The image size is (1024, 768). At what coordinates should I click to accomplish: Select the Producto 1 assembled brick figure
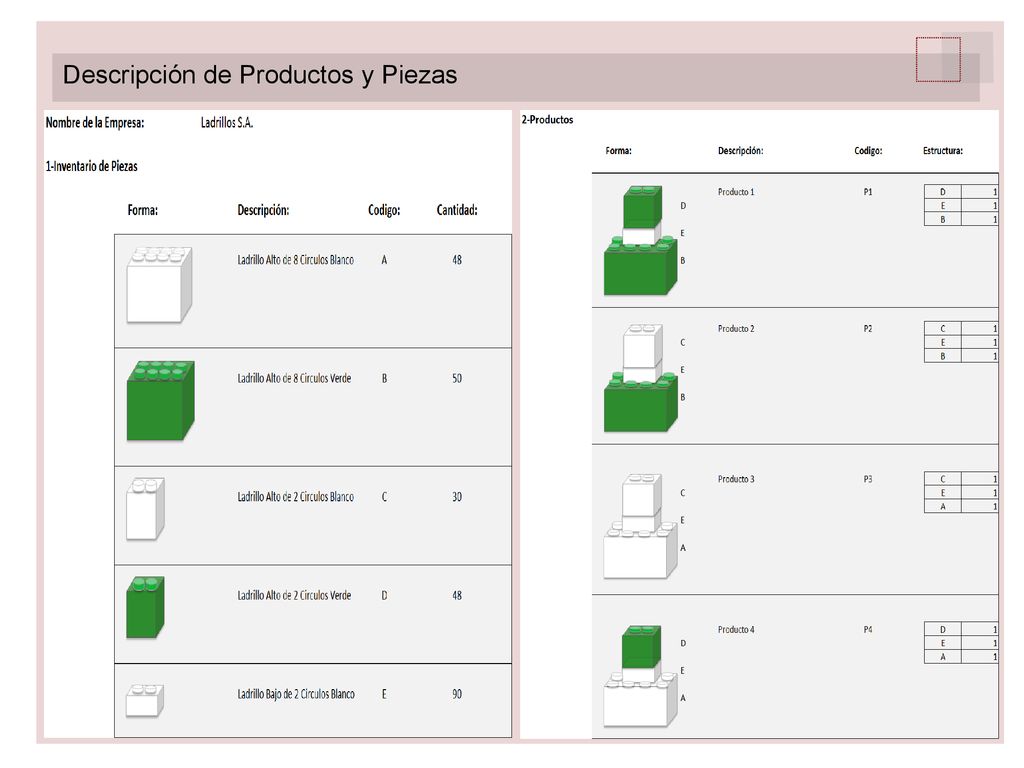tap(641, 240)
